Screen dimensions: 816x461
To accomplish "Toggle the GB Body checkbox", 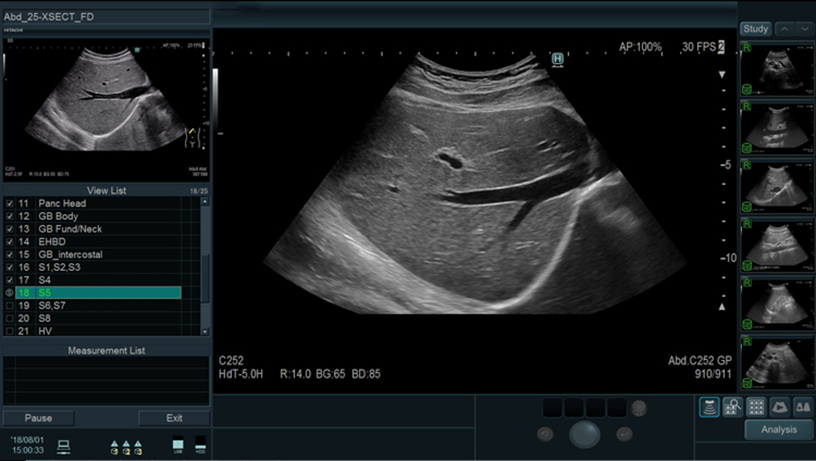I will [10, 216].
